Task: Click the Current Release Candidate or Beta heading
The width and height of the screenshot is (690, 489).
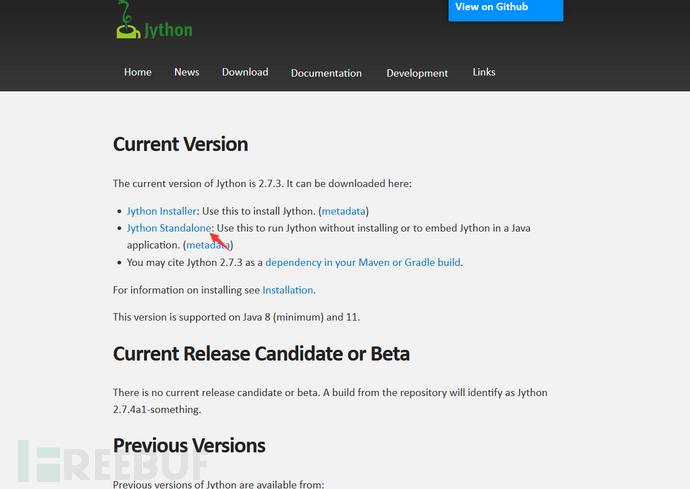Action: coord(261,354)
